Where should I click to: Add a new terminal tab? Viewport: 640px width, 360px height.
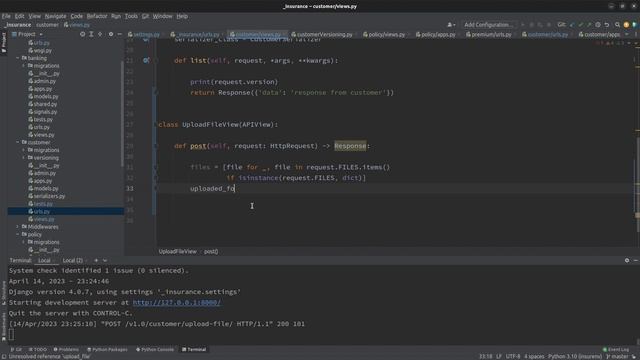pos(96,260)
